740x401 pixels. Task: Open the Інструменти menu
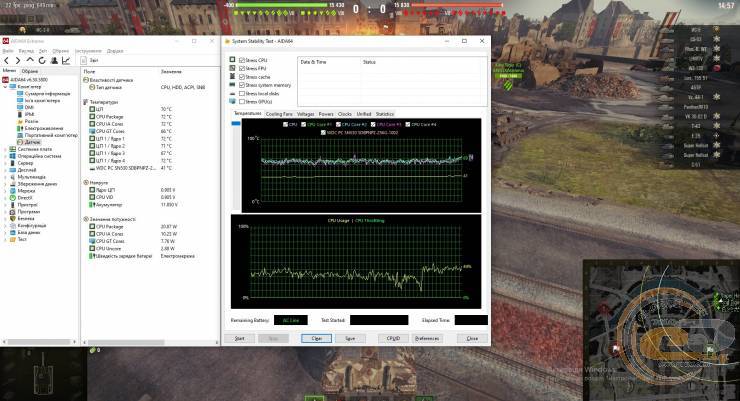pos(88,51)
